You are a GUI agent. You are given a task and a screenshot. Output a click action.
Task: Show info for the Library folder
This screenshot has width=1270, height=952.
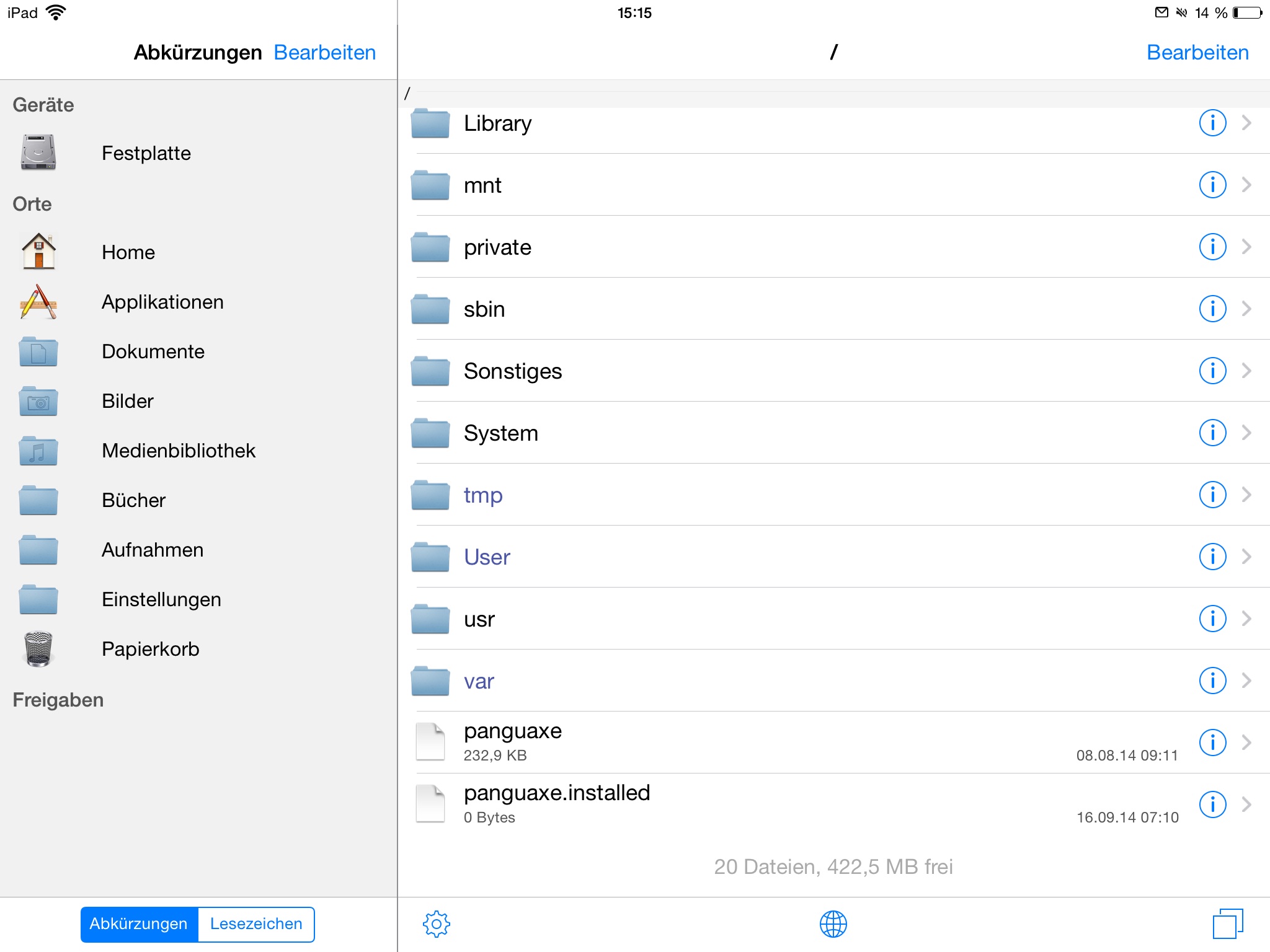(x=1212, y=123)
